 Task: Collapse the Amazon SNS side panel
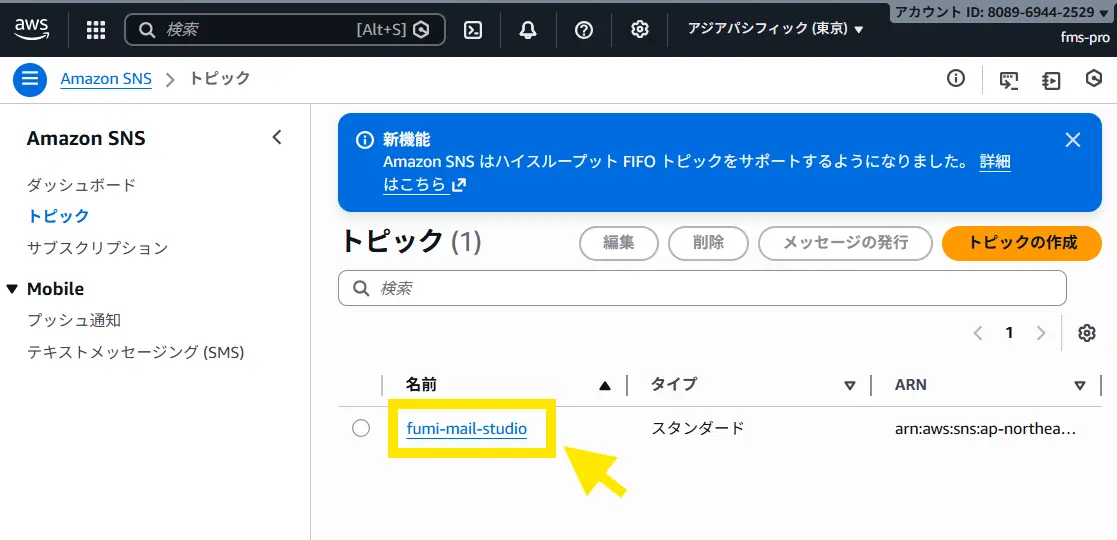[x=277, y=138]
